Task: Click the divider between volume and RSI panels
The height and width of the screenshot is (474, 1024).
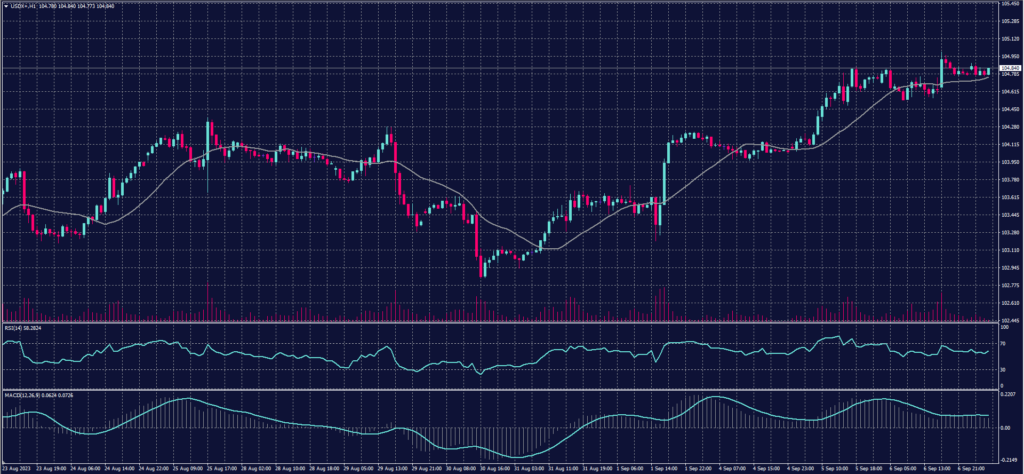Action: [500, 322]
